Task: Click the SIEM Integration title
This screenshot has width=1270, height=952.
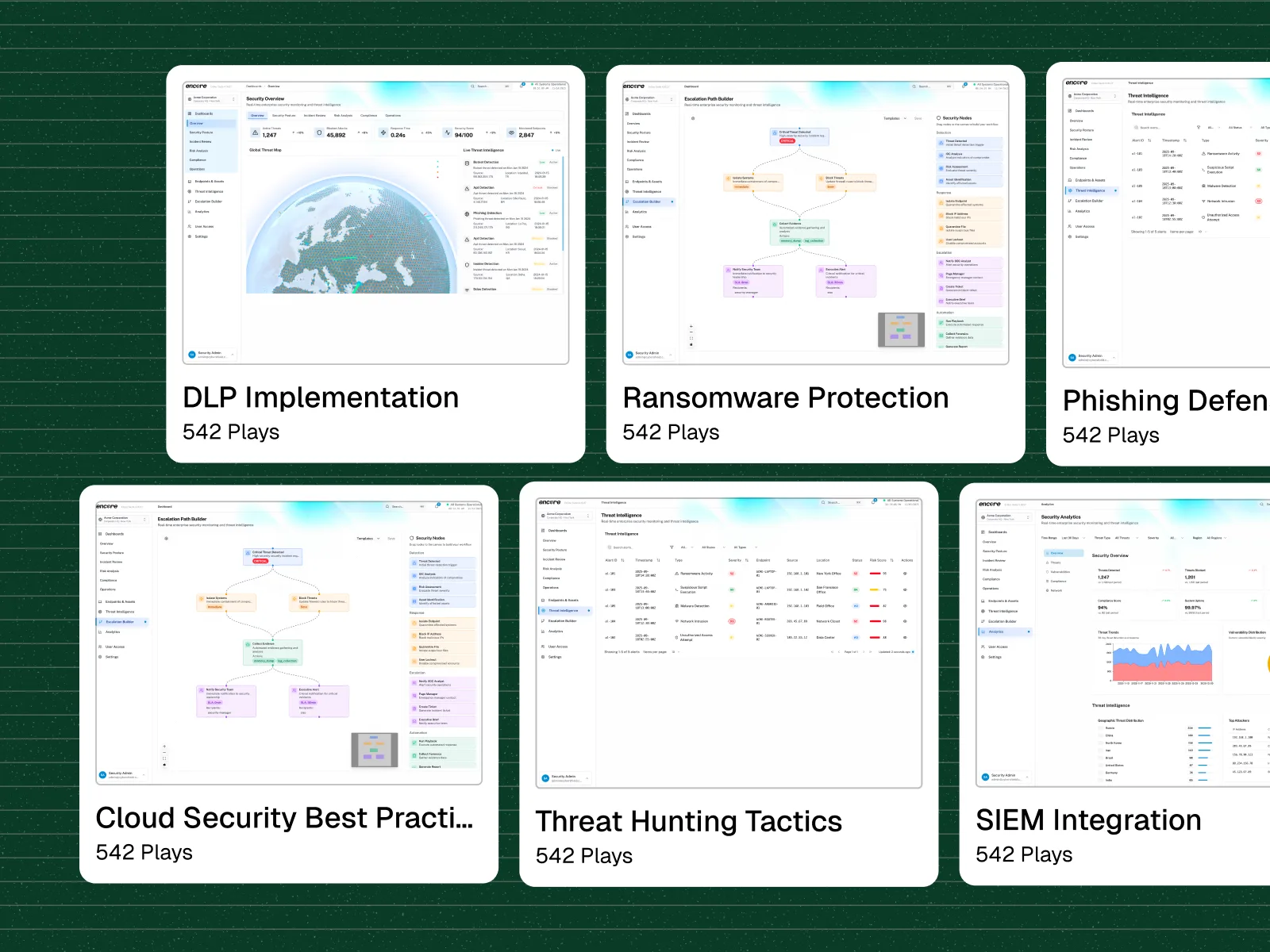Action: coord(1088,820)
